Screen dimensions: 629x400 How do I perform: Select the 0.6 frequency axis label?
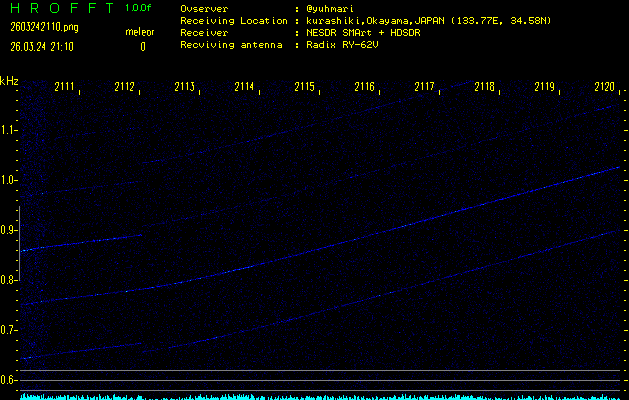point(9,380)
